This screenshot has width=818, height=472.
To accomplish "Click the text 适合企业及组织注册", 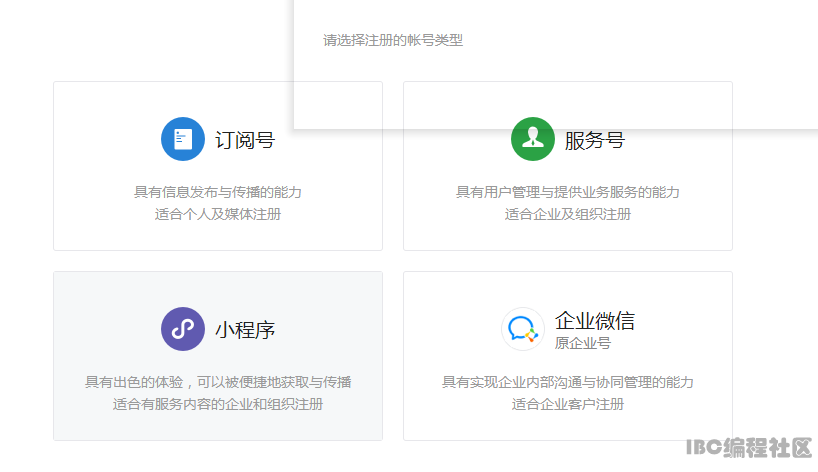I will point(568,214).
